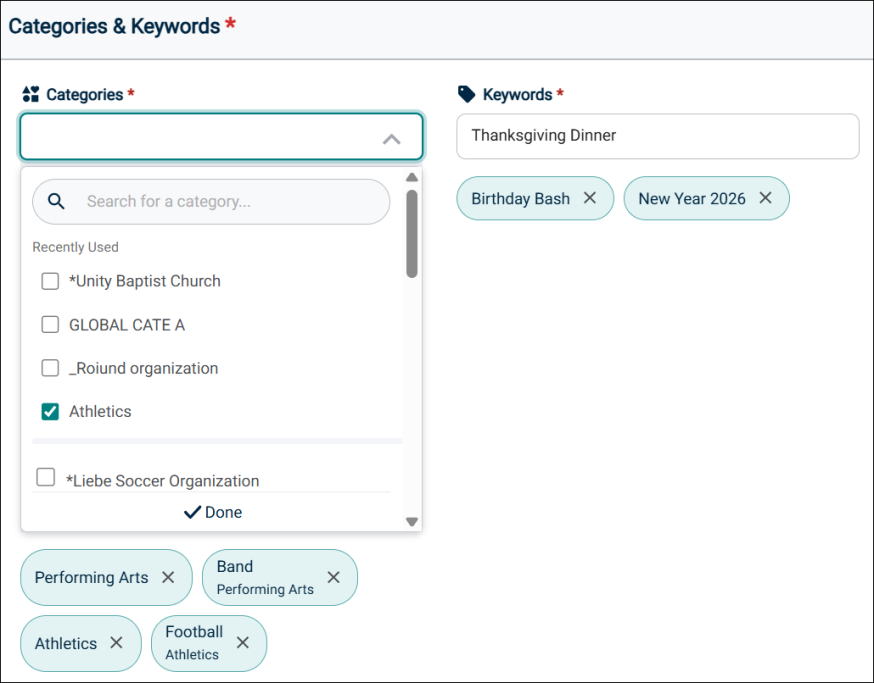Uncheck the Athletics checkbox
This screenshot has width=874, height=683.
point(50,411)
